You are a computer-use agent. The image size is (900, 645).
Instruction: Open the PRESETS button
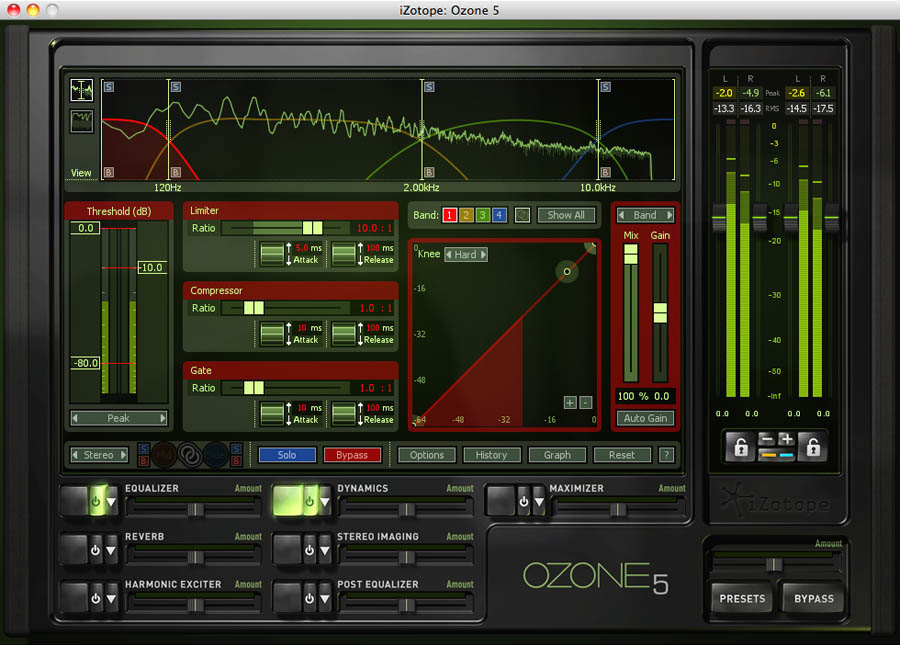tap(743, 599)
